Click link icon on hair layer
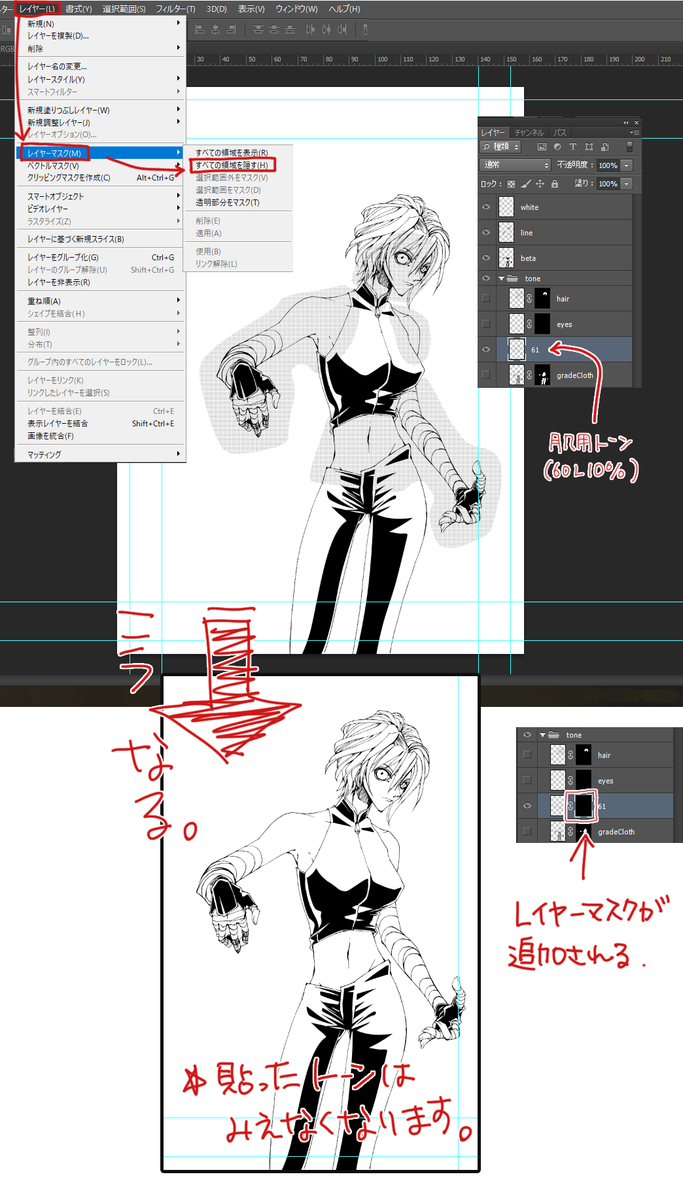Image resolution: width=683 pixels, height=1200 pixels. coord(529,298)
